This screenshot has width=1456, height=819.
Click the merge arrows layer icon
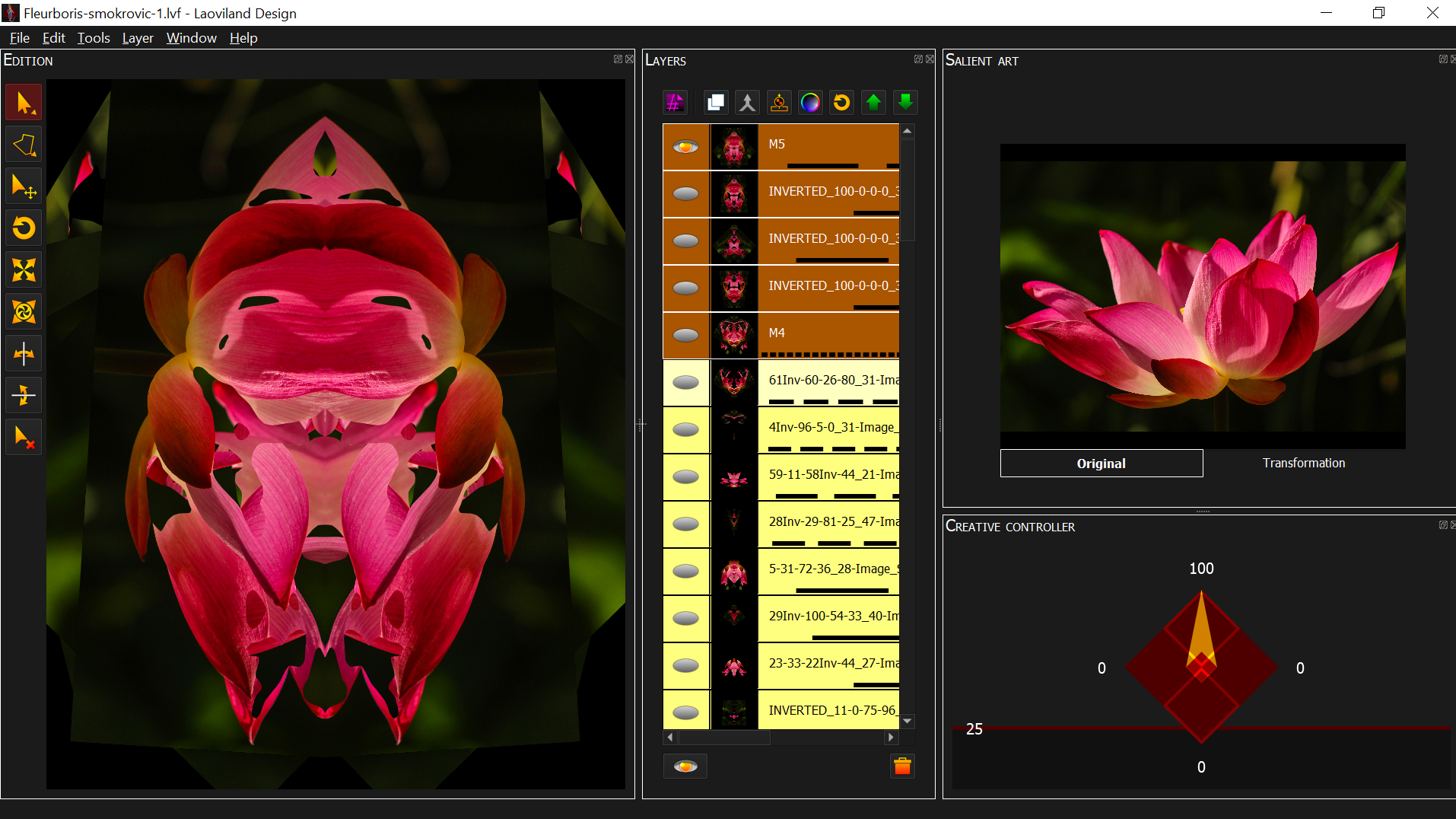[x=747, y=102]
